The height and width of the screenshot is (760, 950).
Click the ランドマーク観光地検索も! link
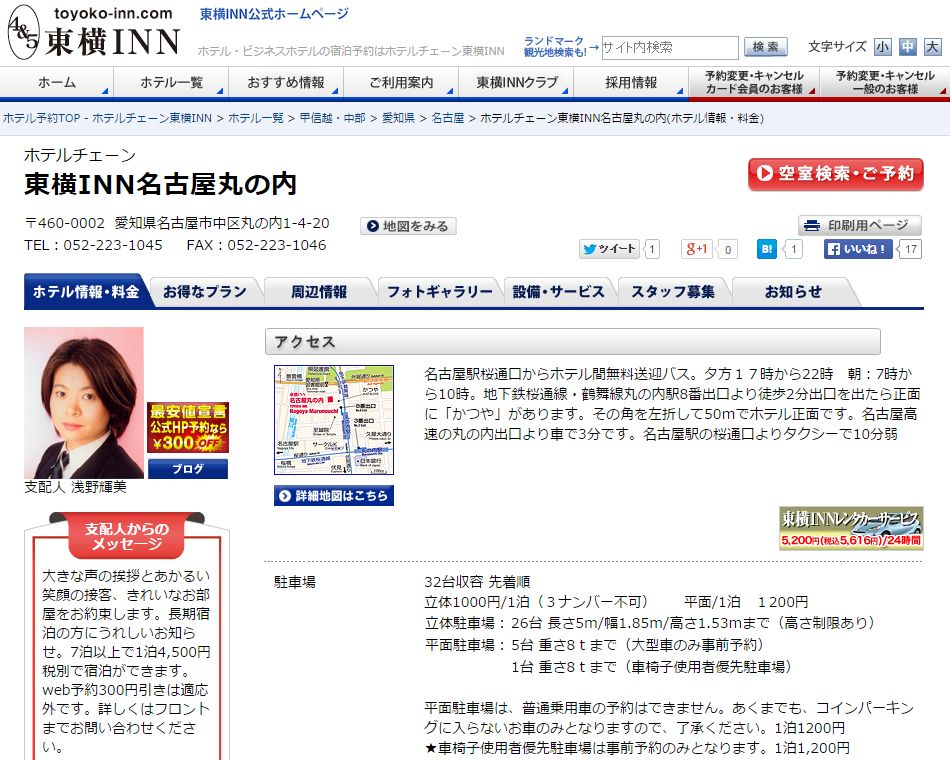tap(555, 47)
